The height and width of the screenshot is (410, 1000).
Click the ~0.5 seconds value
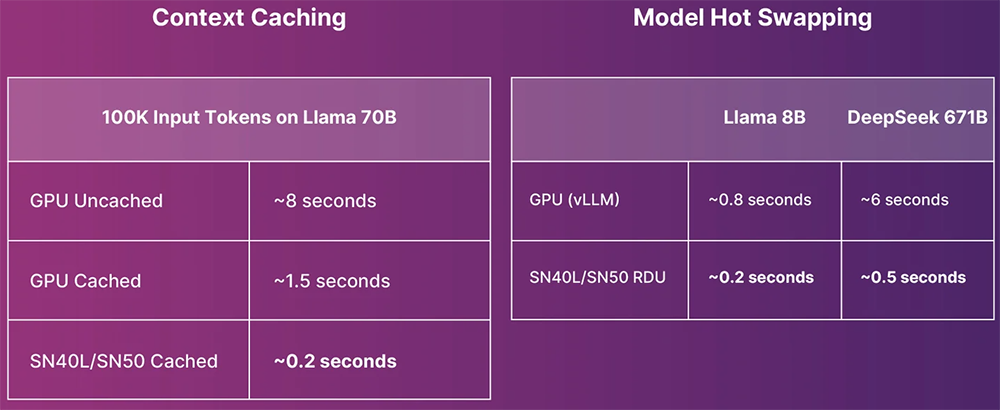912,277
